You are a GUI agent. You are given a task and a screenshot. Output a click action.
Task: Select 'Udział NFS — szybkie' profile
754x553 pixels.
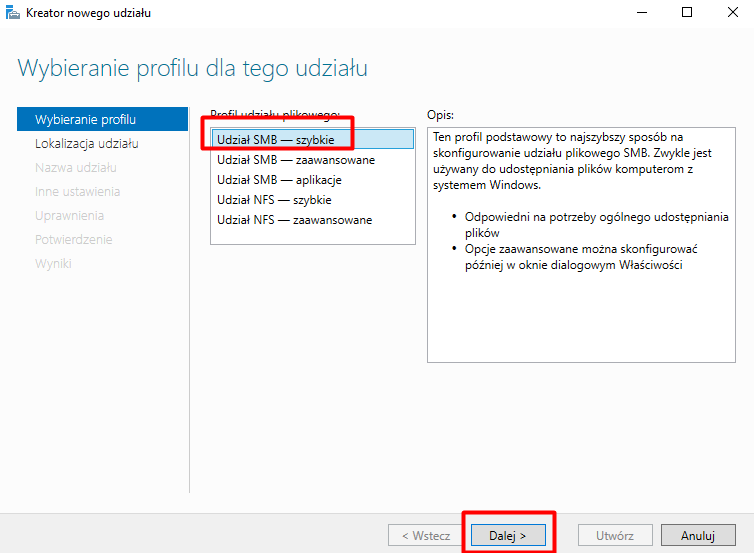274,200
